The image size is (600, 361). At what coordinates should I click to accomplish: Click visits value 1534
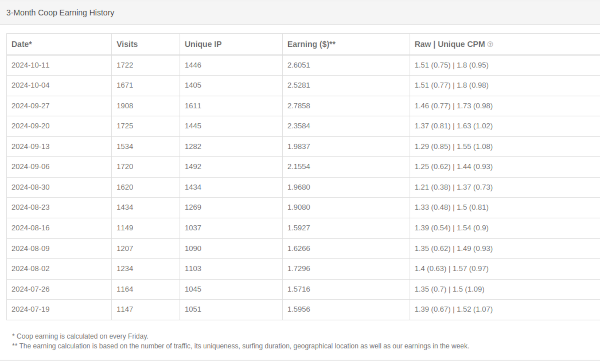click(125, 147)
